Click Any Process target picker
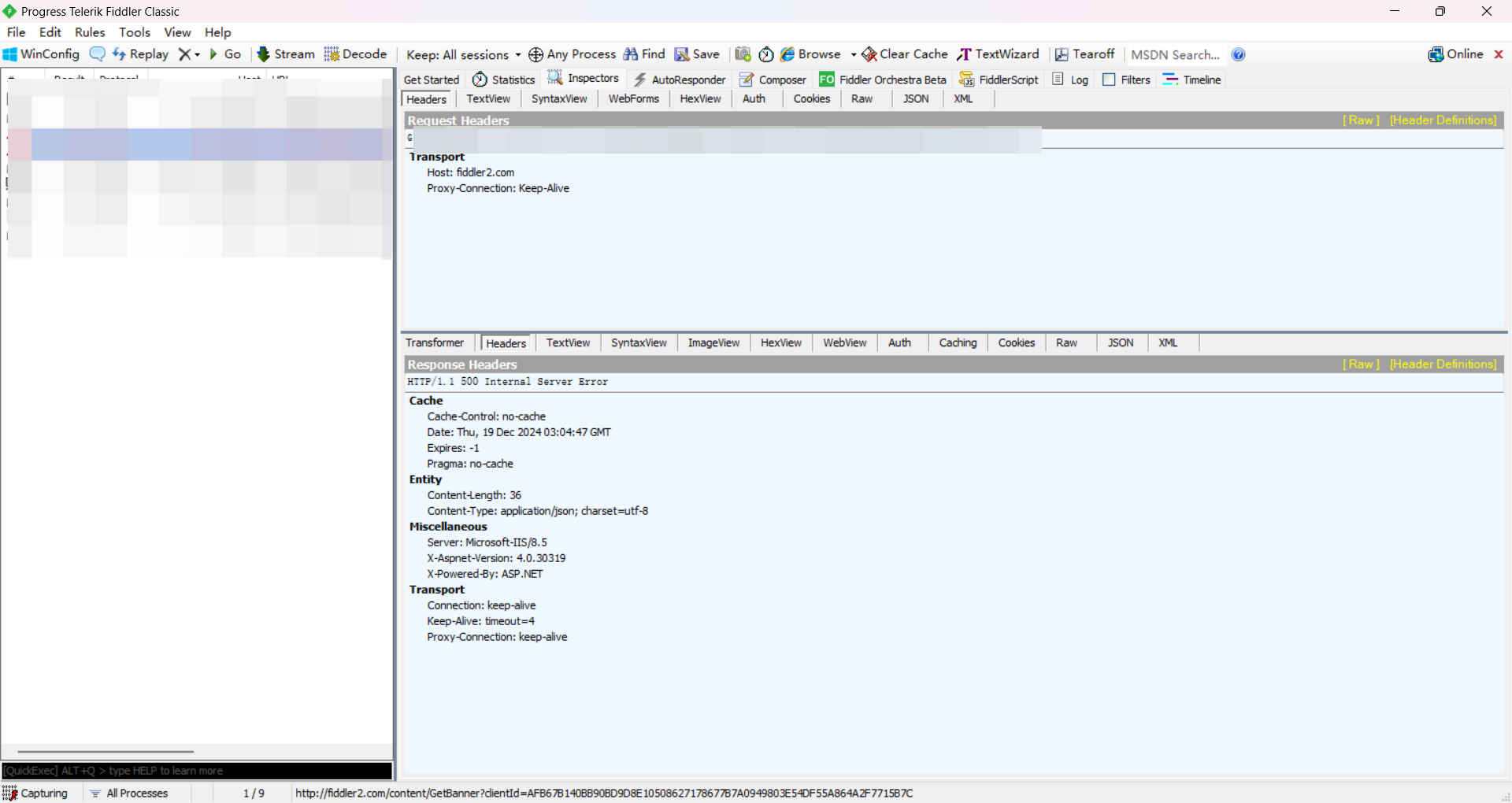1512x803 pixels. click(x=572, y=54)
